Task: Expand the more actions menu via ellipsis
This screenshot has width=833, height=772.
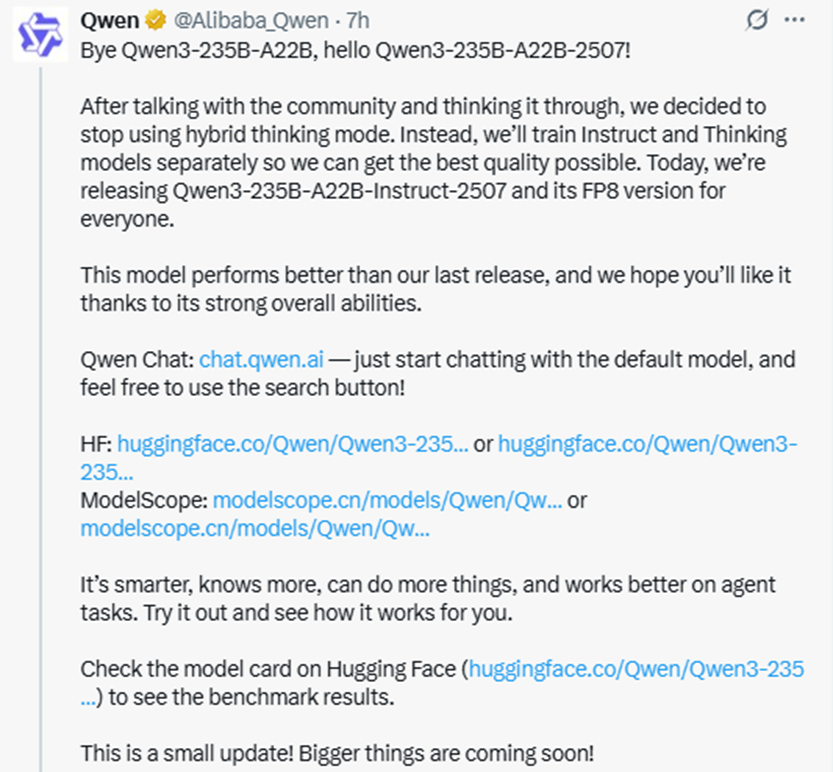Action: click(x=795, y=19)
